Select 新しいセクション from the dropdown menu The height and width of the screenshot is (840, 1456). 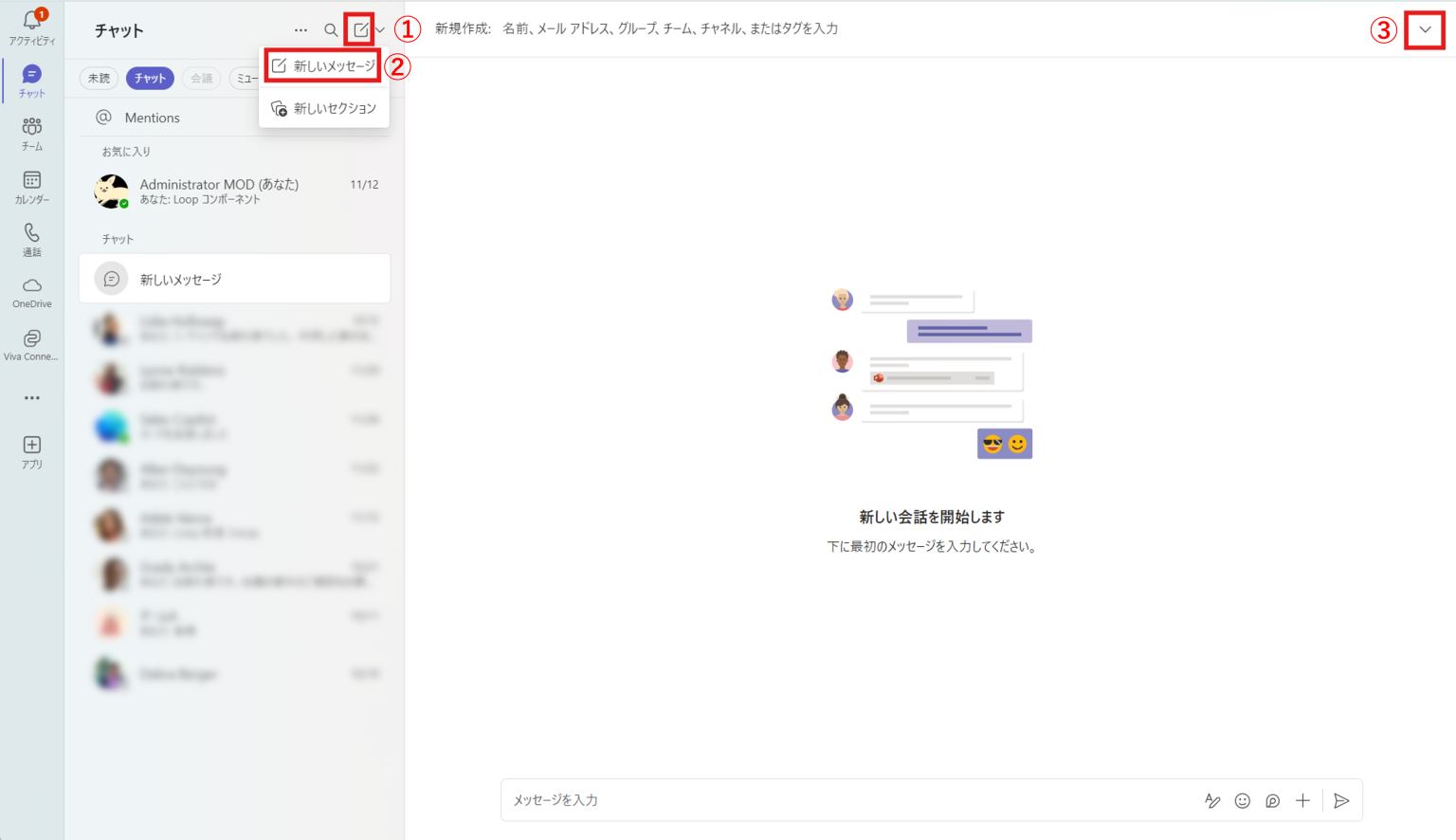pyautogui.click(x=324, y=109)
